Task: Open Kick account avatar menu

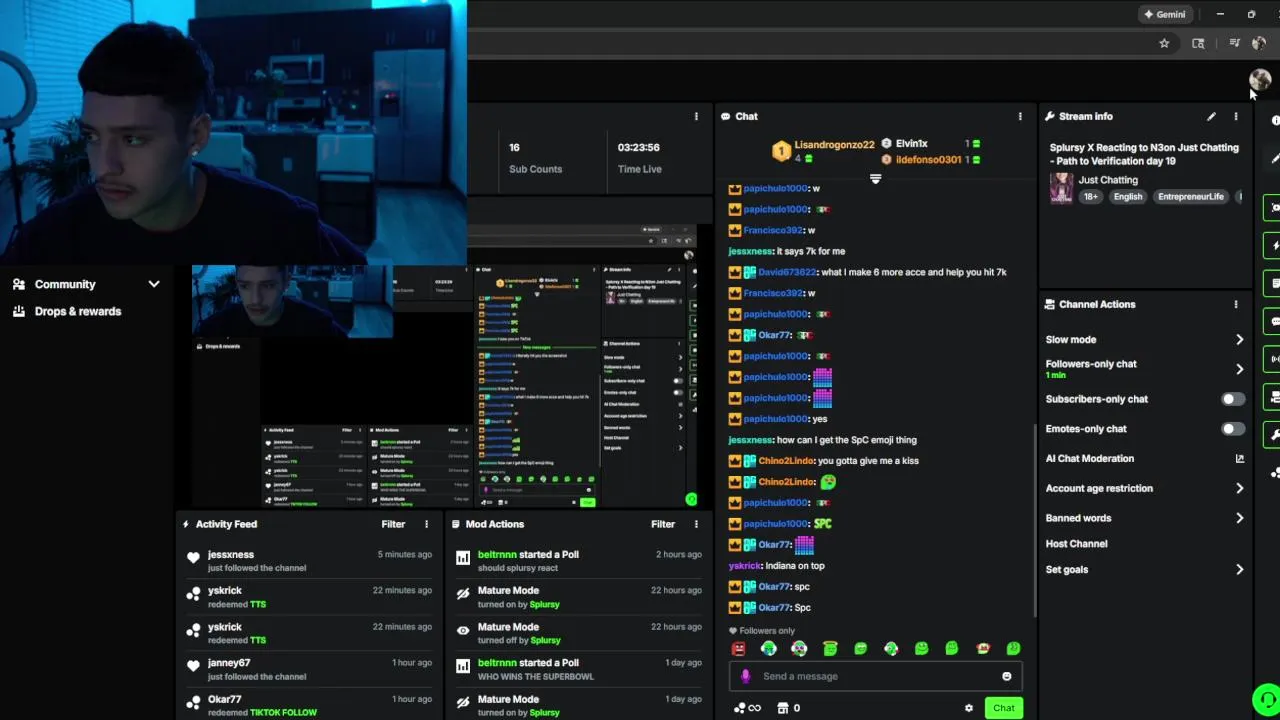Action: pos(1259,80)
